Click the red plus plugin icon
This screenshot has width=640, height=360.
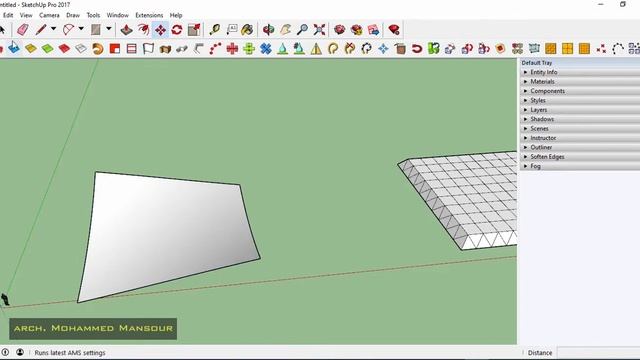232,49
